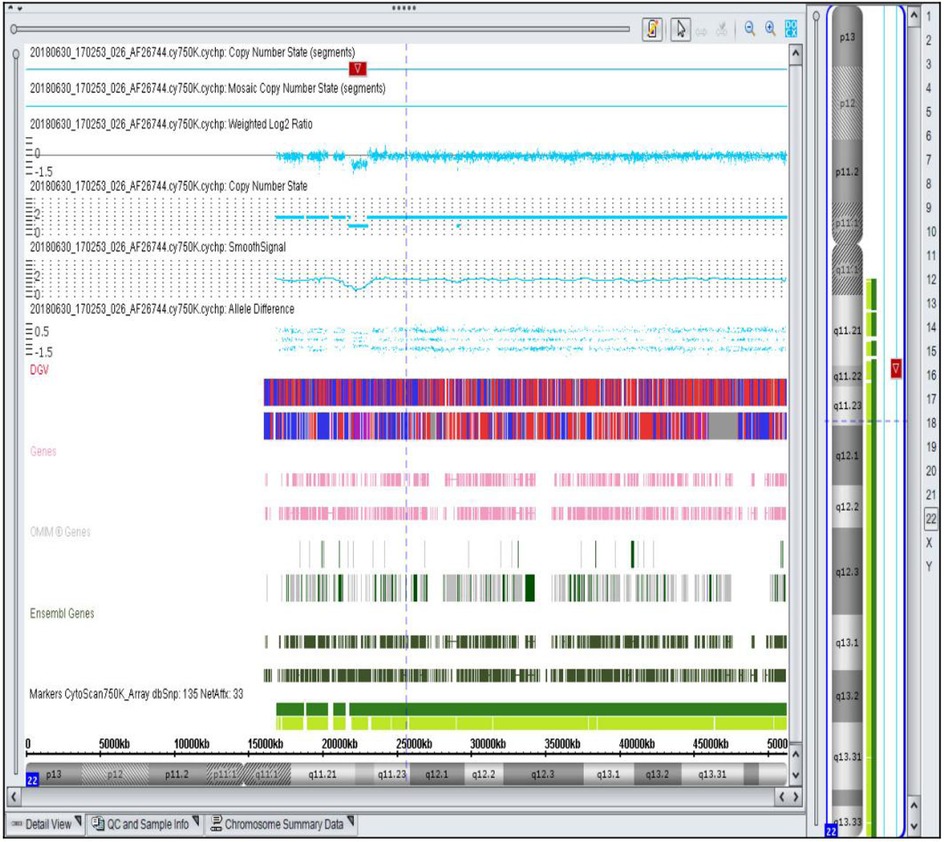Click the vertical slider knob left of the tracks

point(16,54)
